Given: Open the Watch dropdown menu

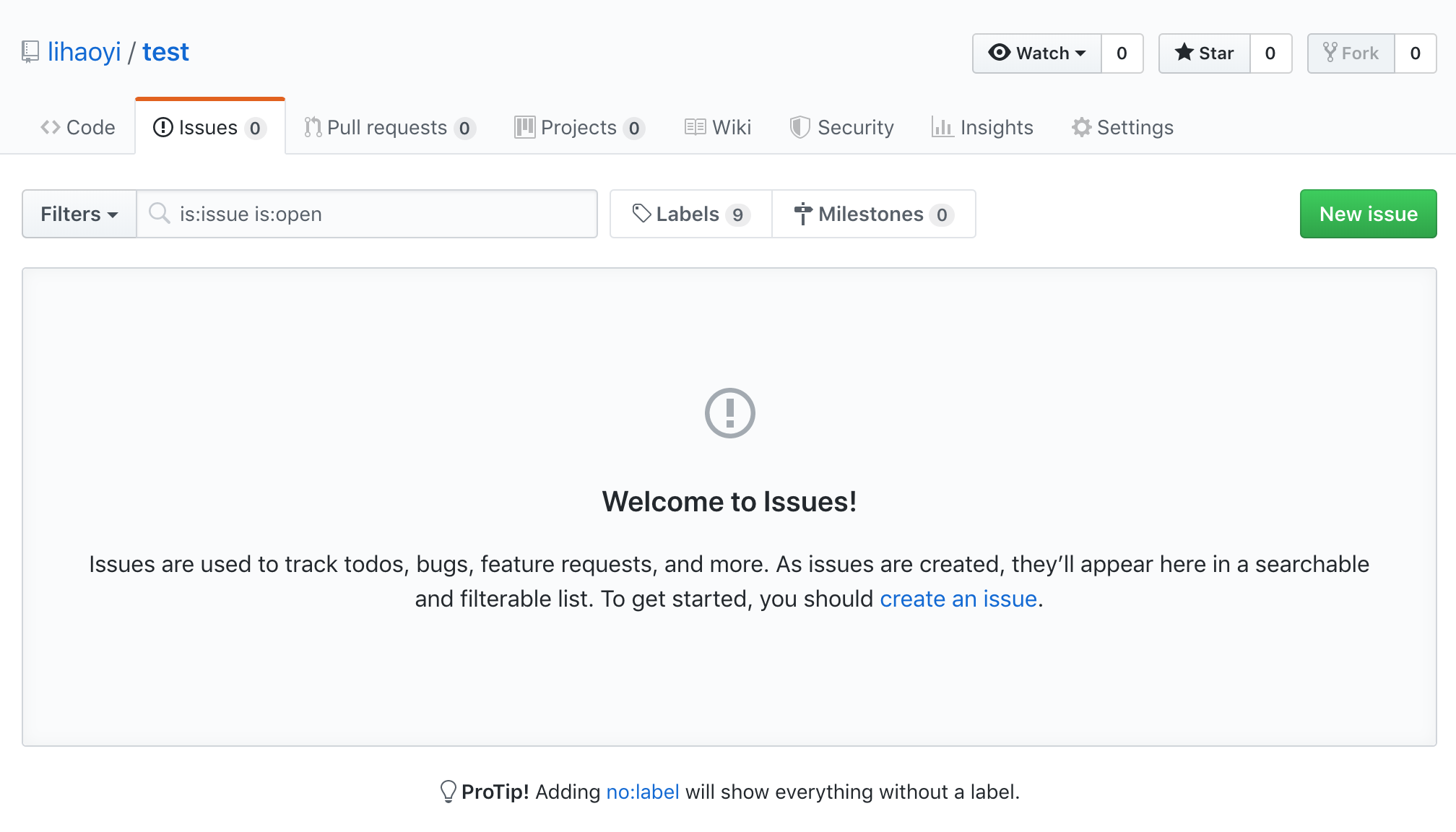Looking at the screenshot, I should pyautogui.click(x=1036, y=53).
